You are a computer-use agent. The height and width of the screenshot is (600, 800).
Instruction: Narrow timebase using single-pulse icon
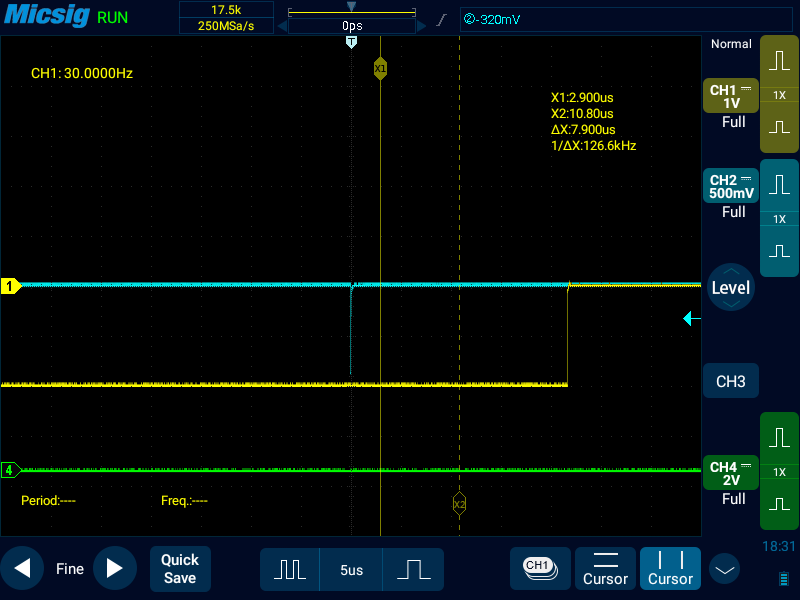412,569
